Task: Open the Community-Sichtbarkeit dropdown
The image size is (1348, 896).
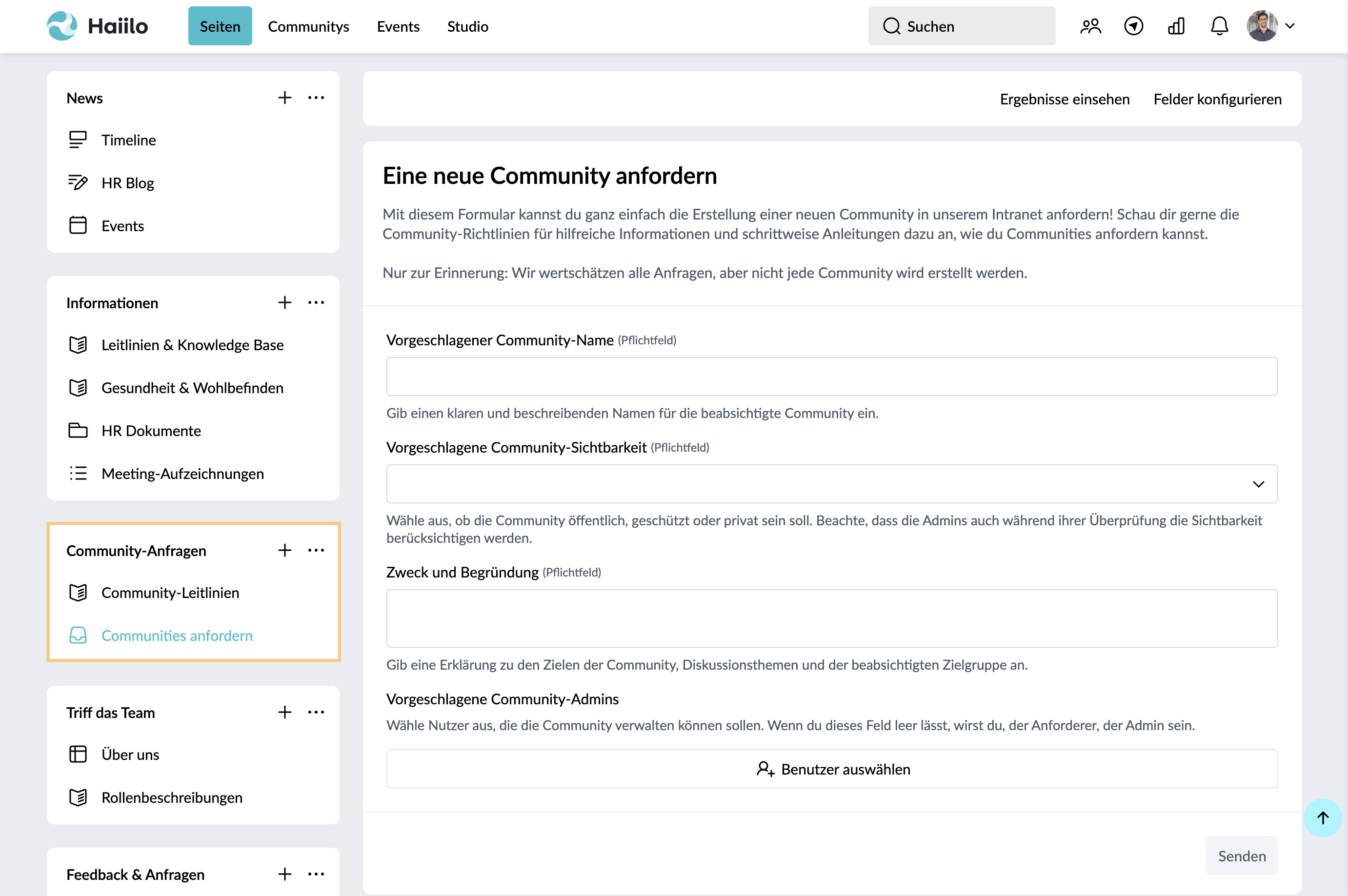Action: pyautogui.click(x=832, y=484)
